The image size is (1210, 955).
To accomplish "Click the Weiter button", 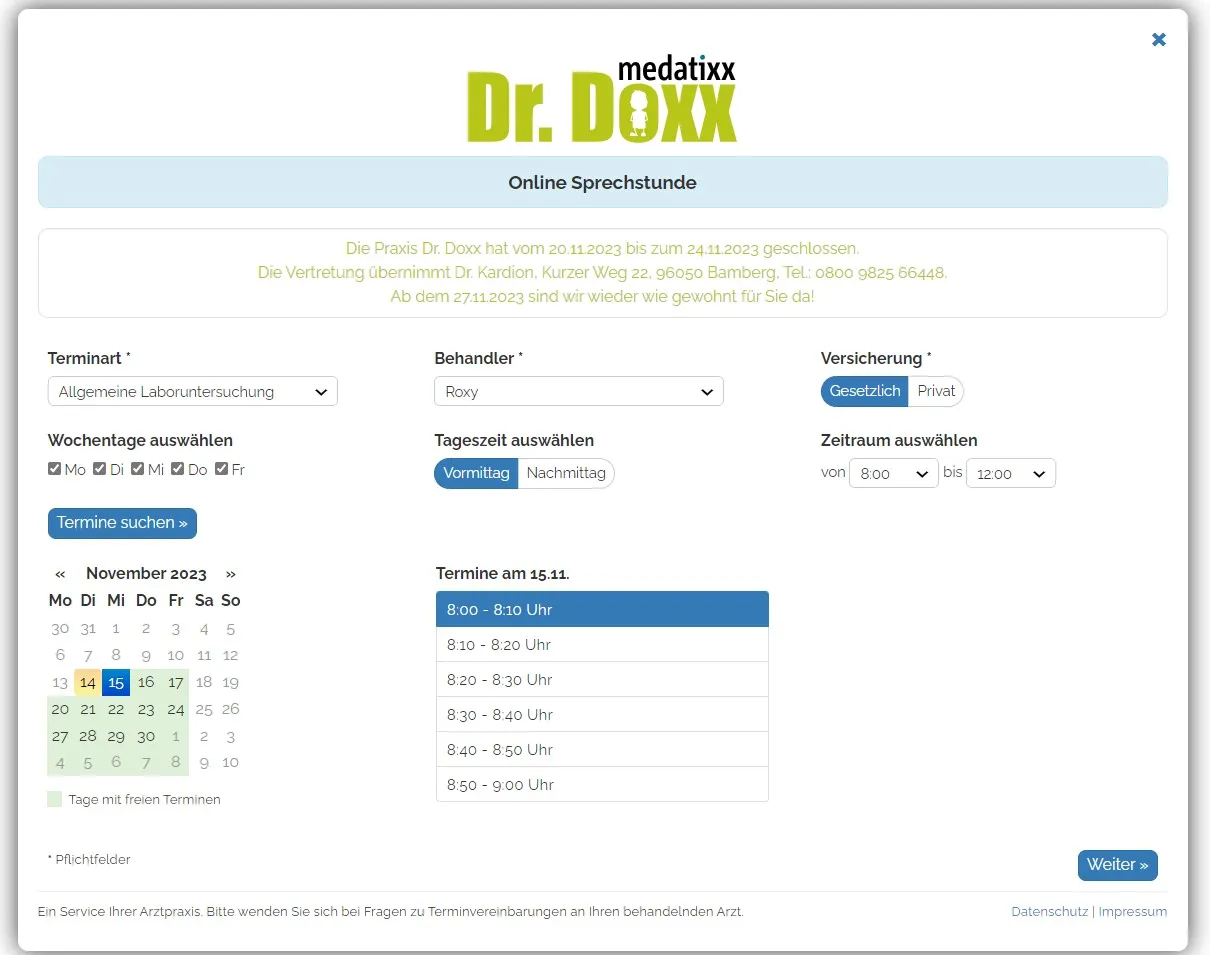I will (1118, 865).
